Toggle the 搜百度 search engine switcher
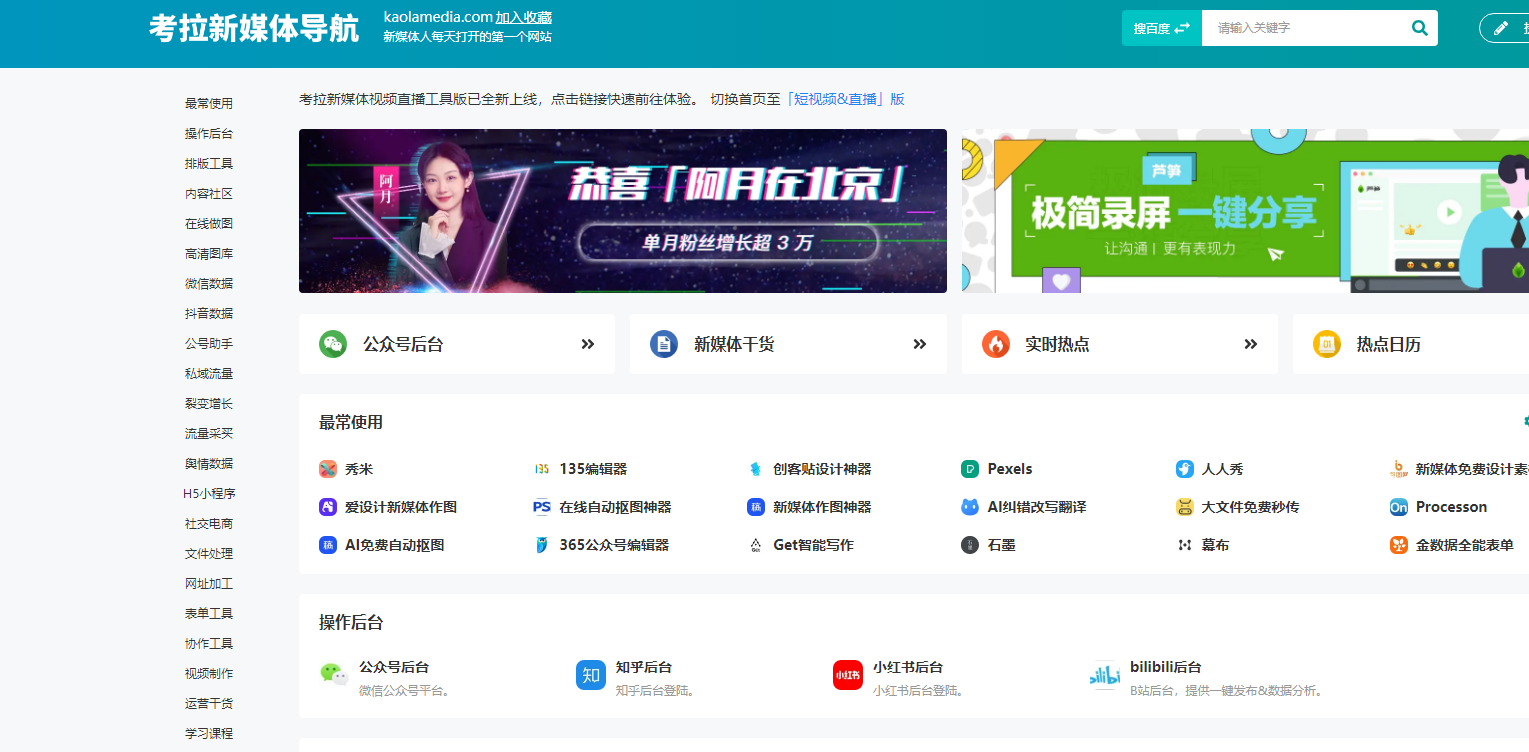The height and width of the screenshot is (752, 1529). (1160, 27)
